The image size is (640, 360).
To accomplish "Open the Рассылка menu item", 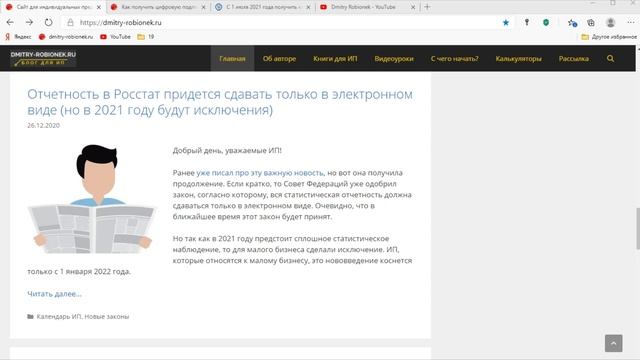I will [573, 58].
